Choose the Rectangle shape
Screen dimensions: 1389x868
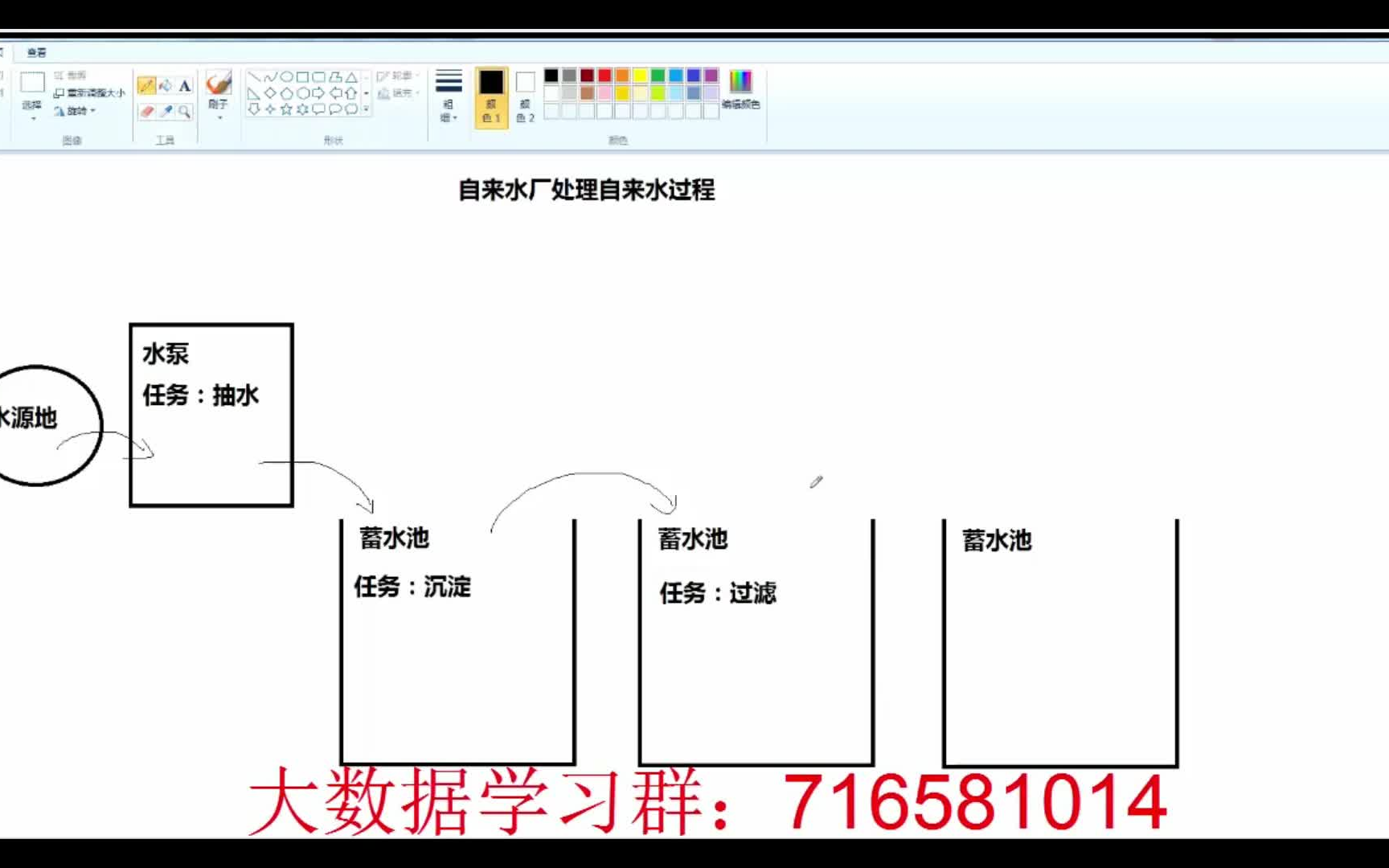[302, 77]
